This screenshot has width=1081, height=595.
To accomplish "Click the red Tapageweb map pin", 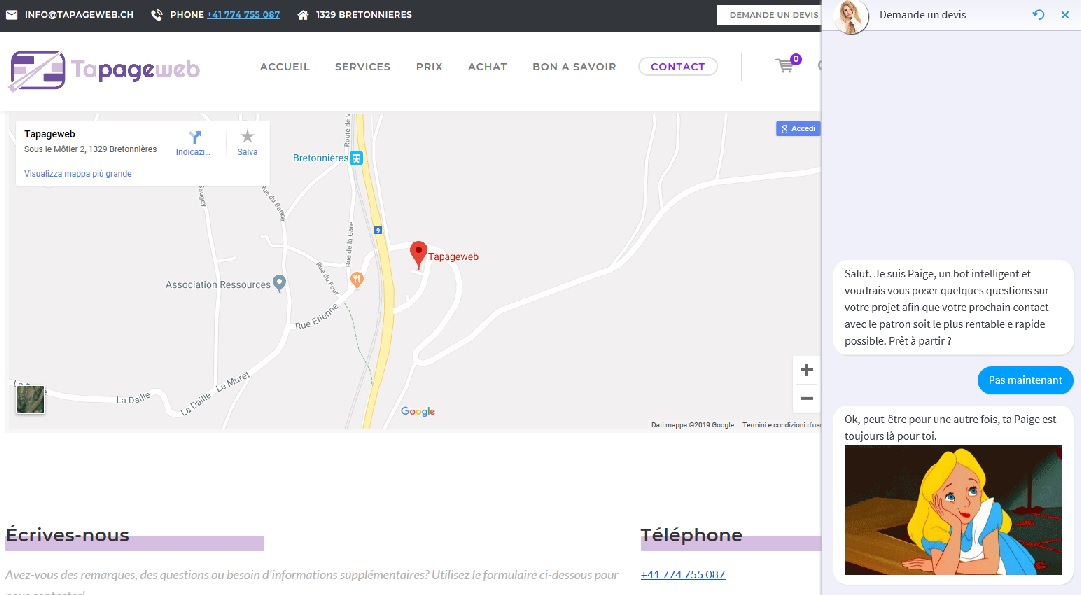I will point(418,255).
